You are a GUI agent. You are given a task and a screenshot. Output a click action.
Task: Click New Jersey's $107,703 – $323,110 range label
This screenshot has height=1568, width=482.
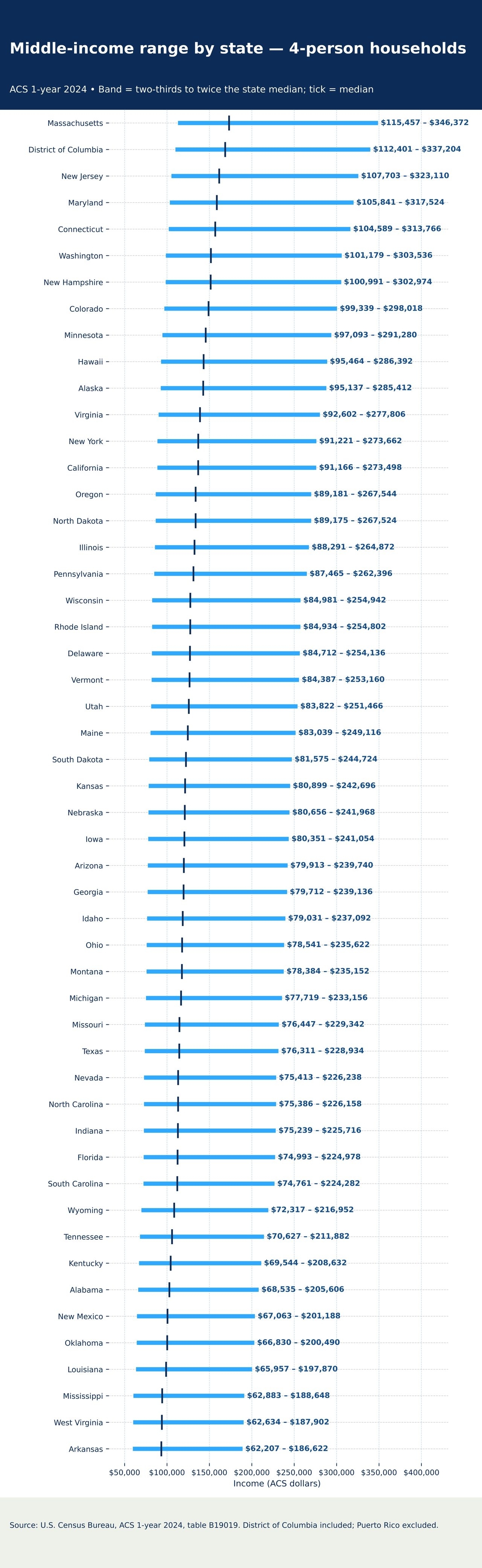(x=405, y=176)
